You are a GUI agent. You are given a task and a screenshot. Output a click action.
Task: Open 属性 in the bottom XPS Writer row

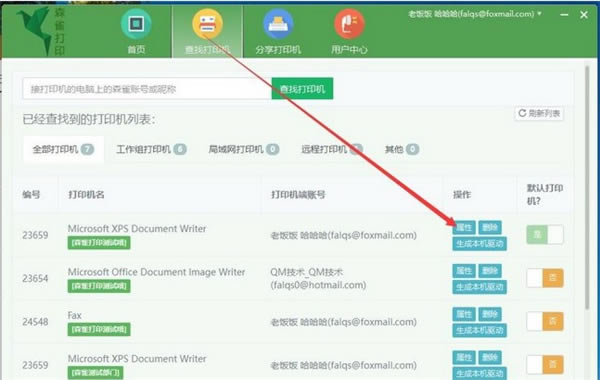464,357
